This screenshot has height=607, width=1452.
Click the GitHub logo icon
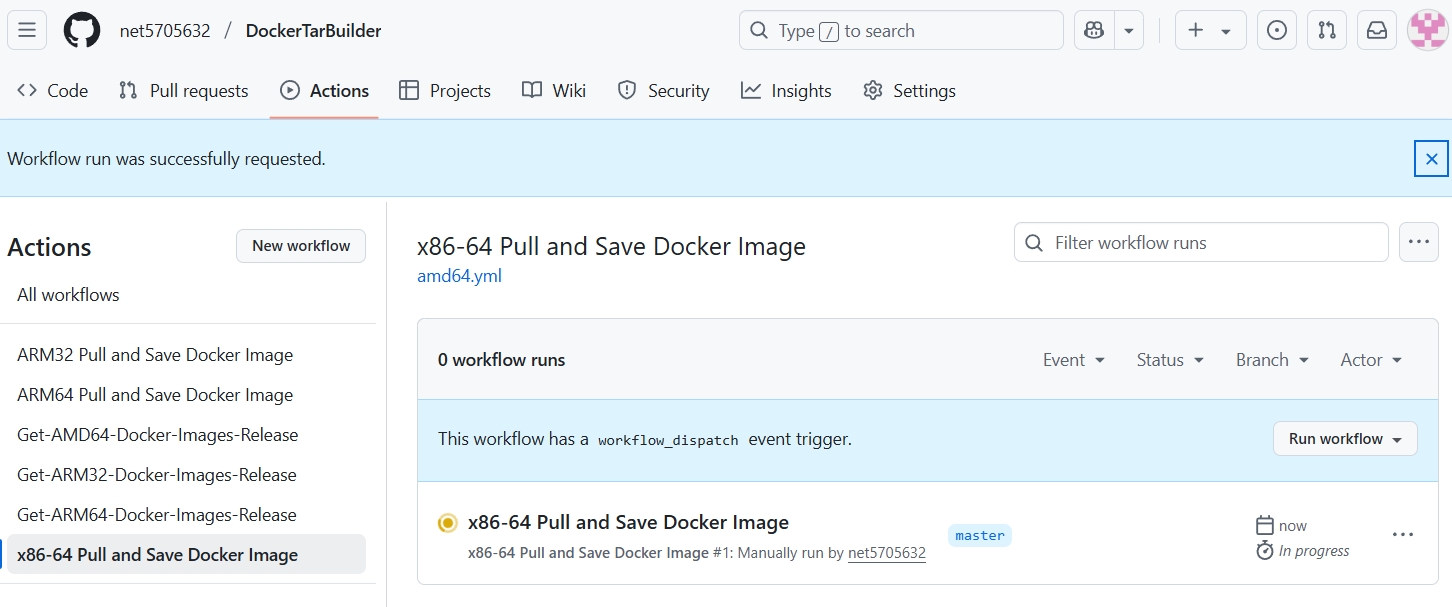click(82, 31)
